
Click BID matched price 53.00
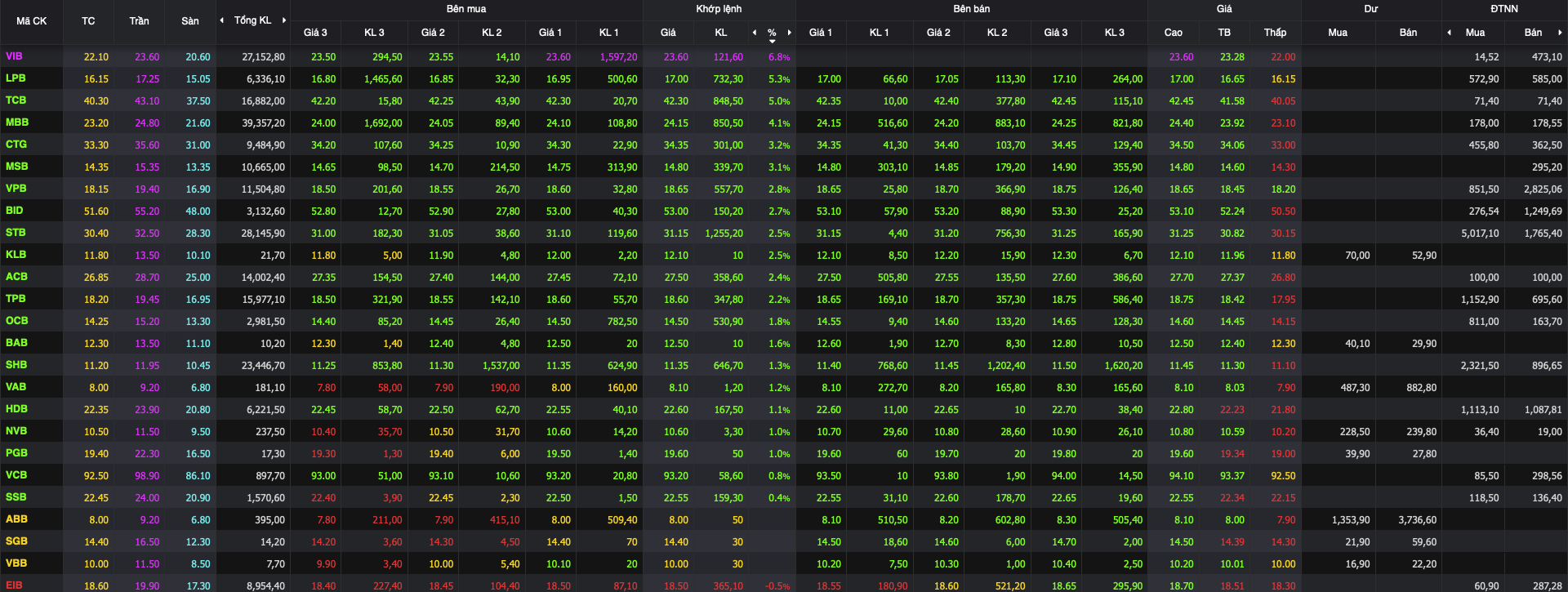[x=675, y=211]
